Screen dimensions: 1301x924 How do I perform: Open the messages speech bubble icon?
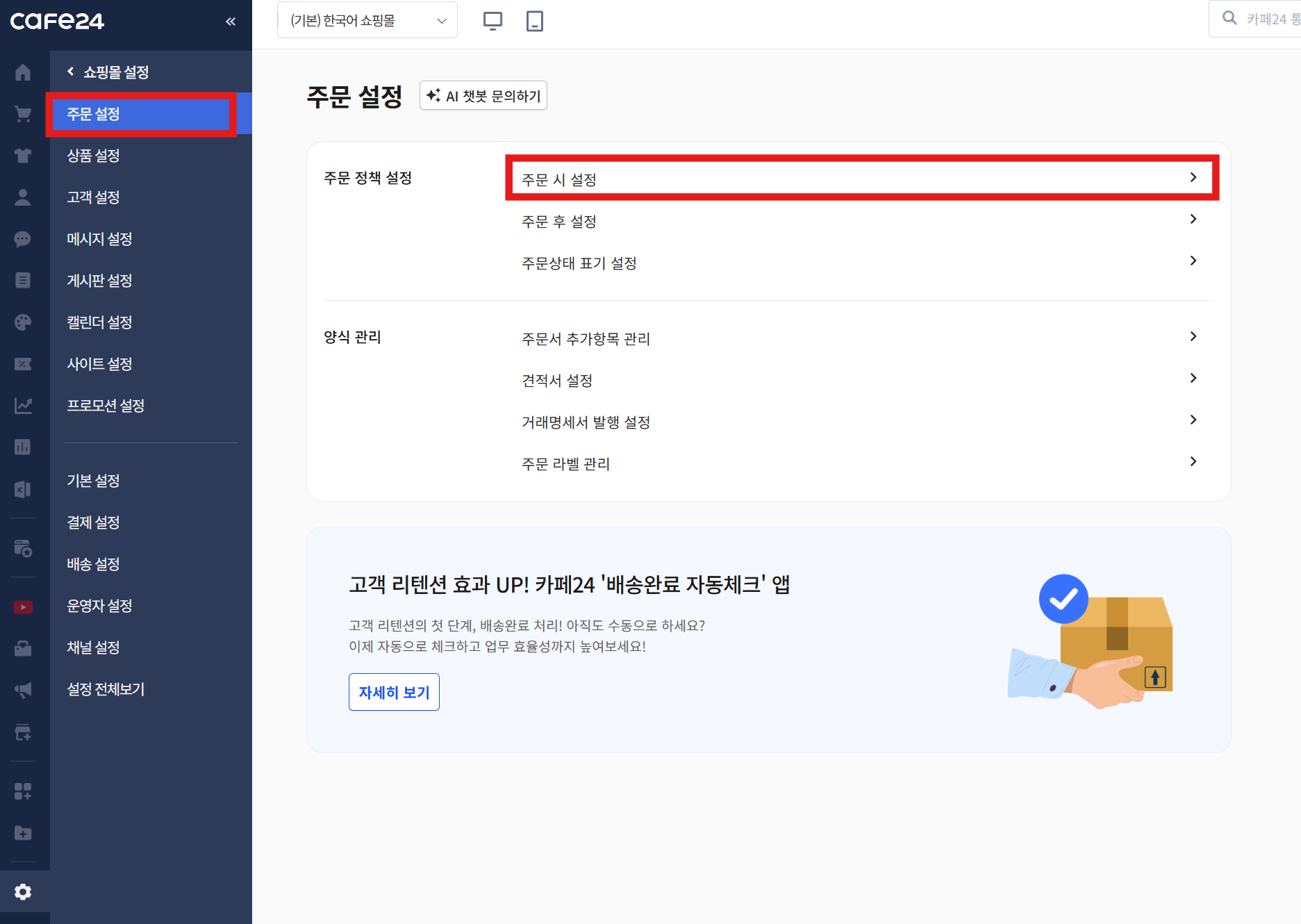point(23,239)
